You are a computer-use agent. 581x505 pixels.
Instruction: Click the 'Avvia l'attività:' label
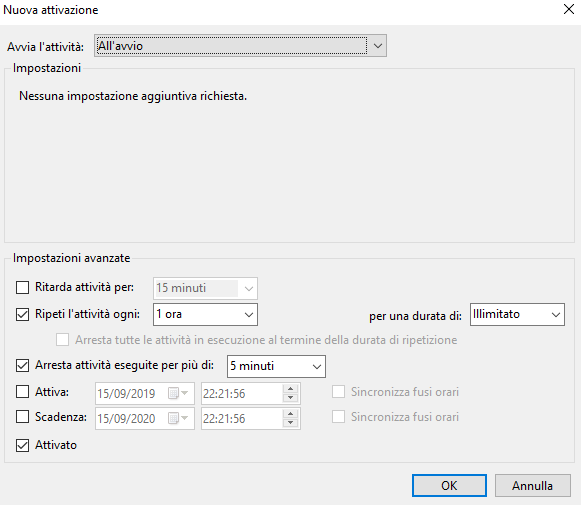click(x=45, y=47)
